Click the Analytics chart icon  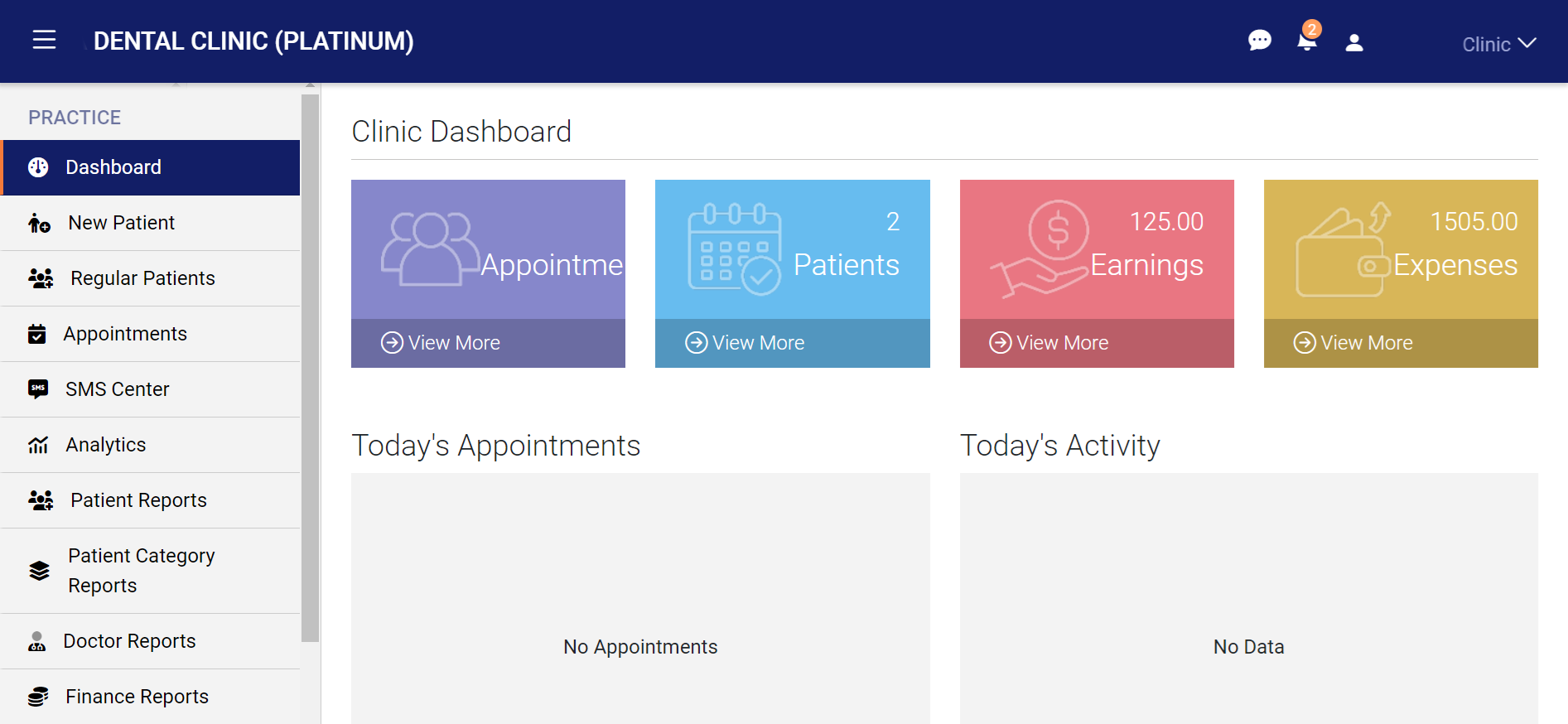pos(38,445)
